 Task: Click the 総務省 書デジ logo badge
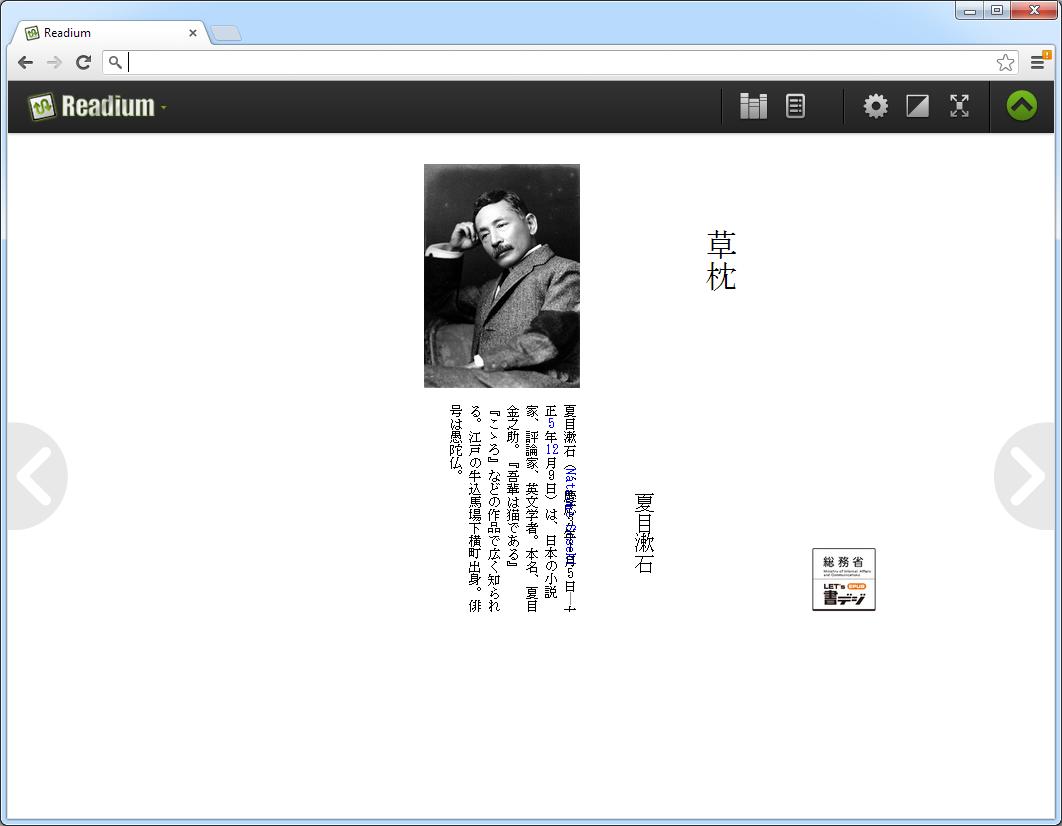(x=844, y=580)
